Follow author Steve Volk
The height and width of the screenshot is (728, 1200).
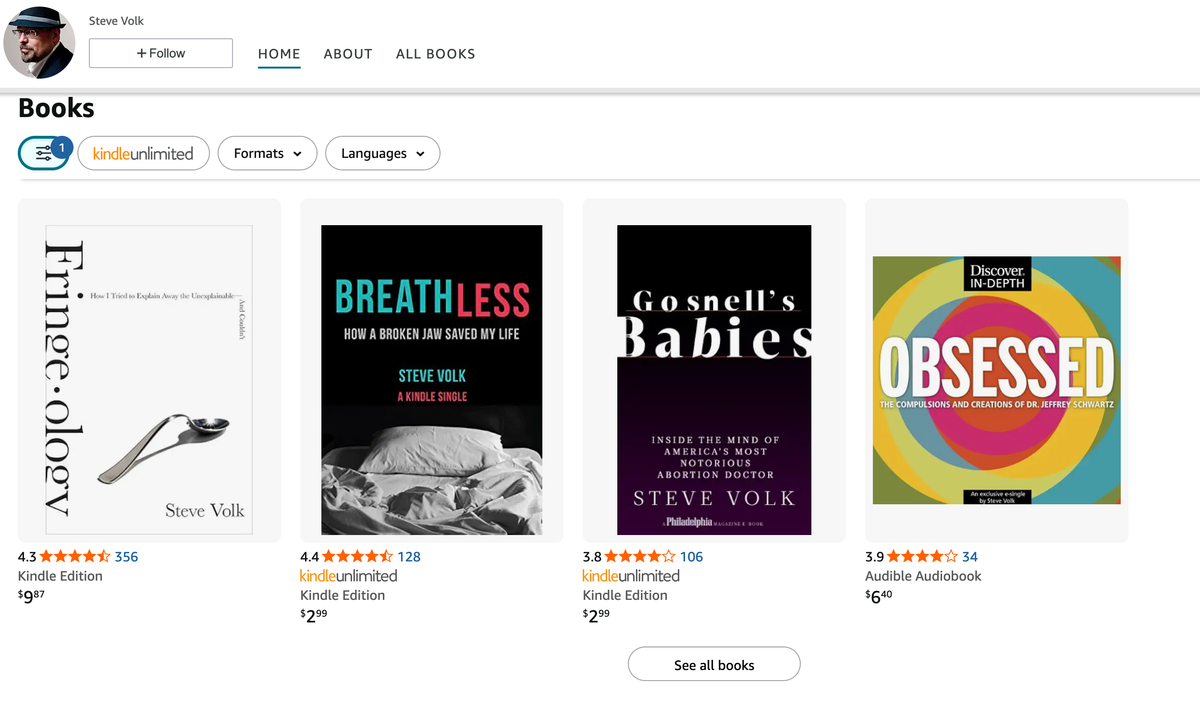point(161,53)
